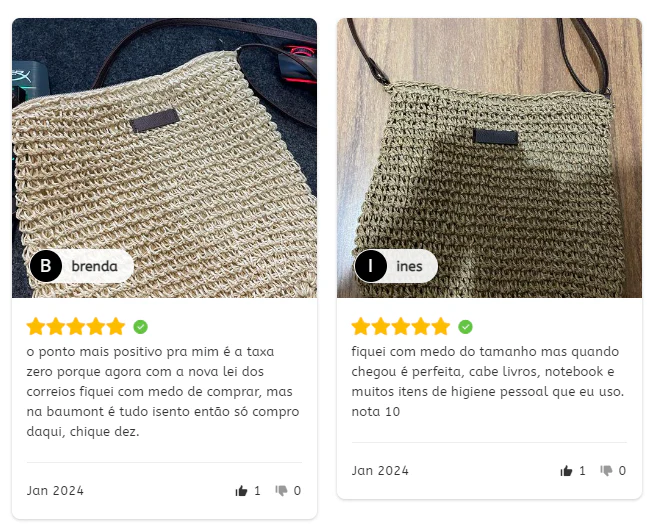Dislike brenda's review with thumbs down
647x526 pixels.
281,491
